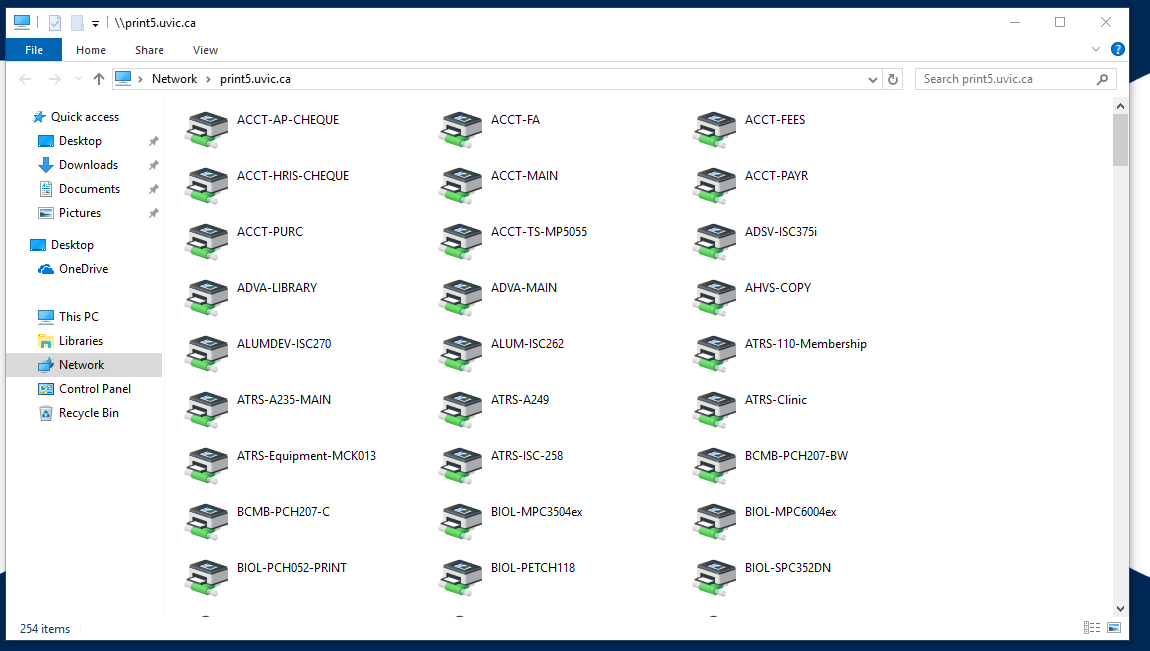Select Quick access in navigation pane
The height and width of the screenshot is (651, 1150).
coord(84,117)
